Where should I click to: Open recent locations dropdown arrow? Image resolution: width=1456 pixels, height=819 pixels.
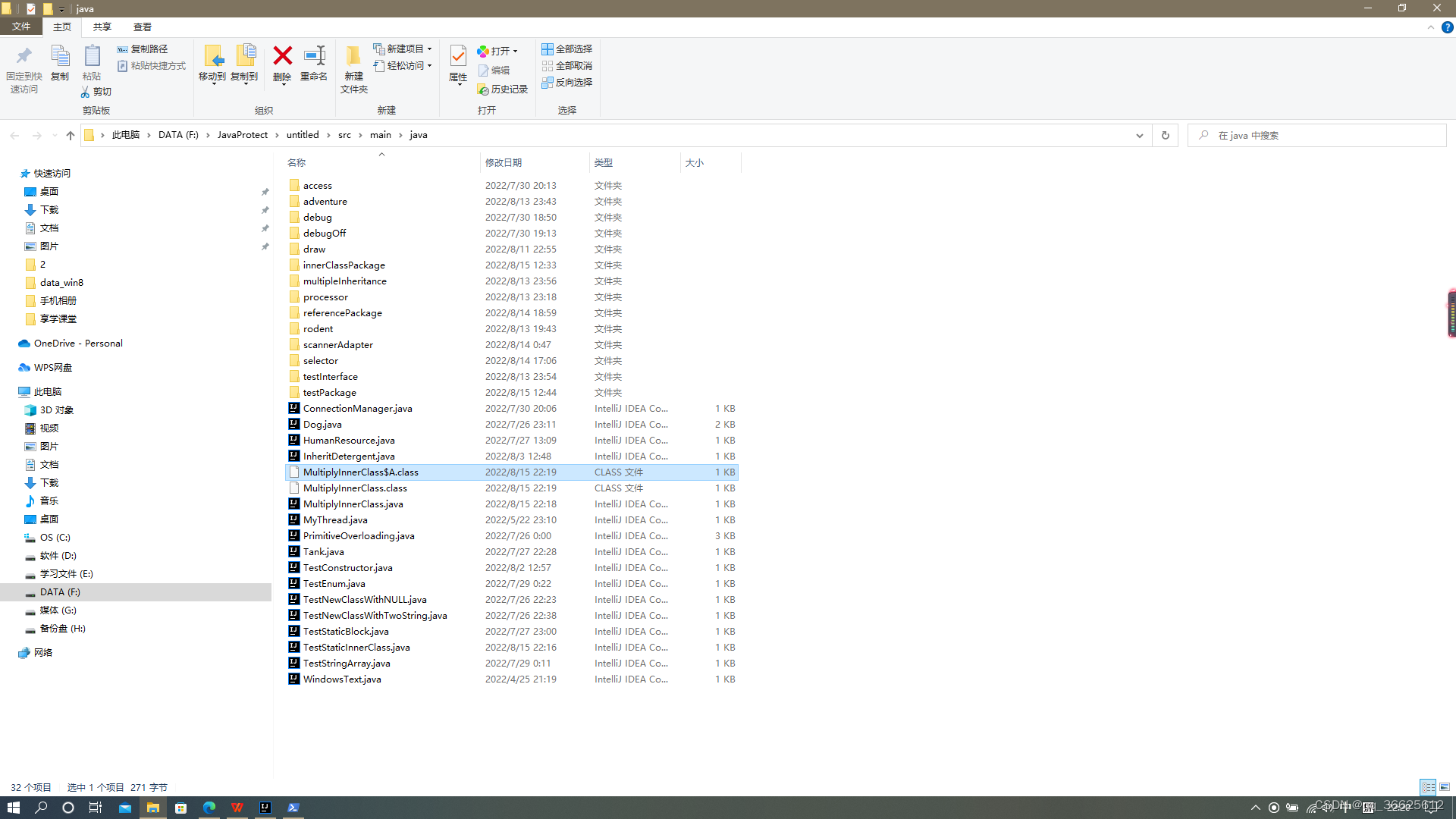click(55, 135)
